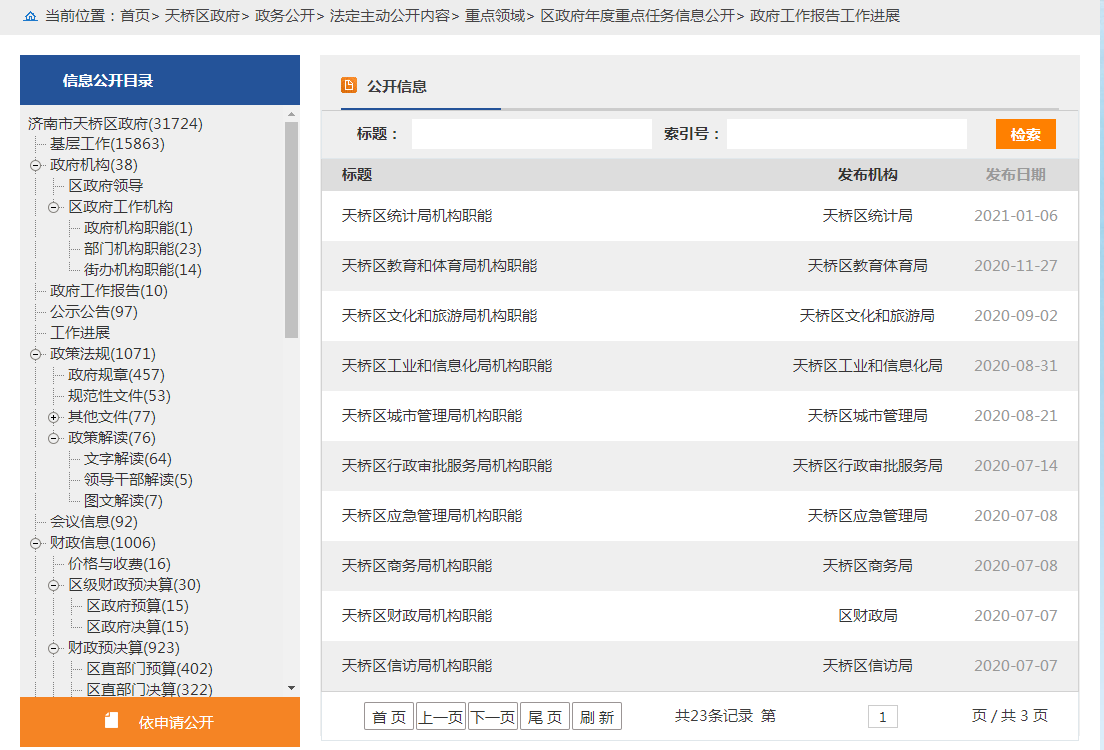Screen dimensions: 1104x750
Task: Click the 上一页 pagination button
Action: pos(441,717)
